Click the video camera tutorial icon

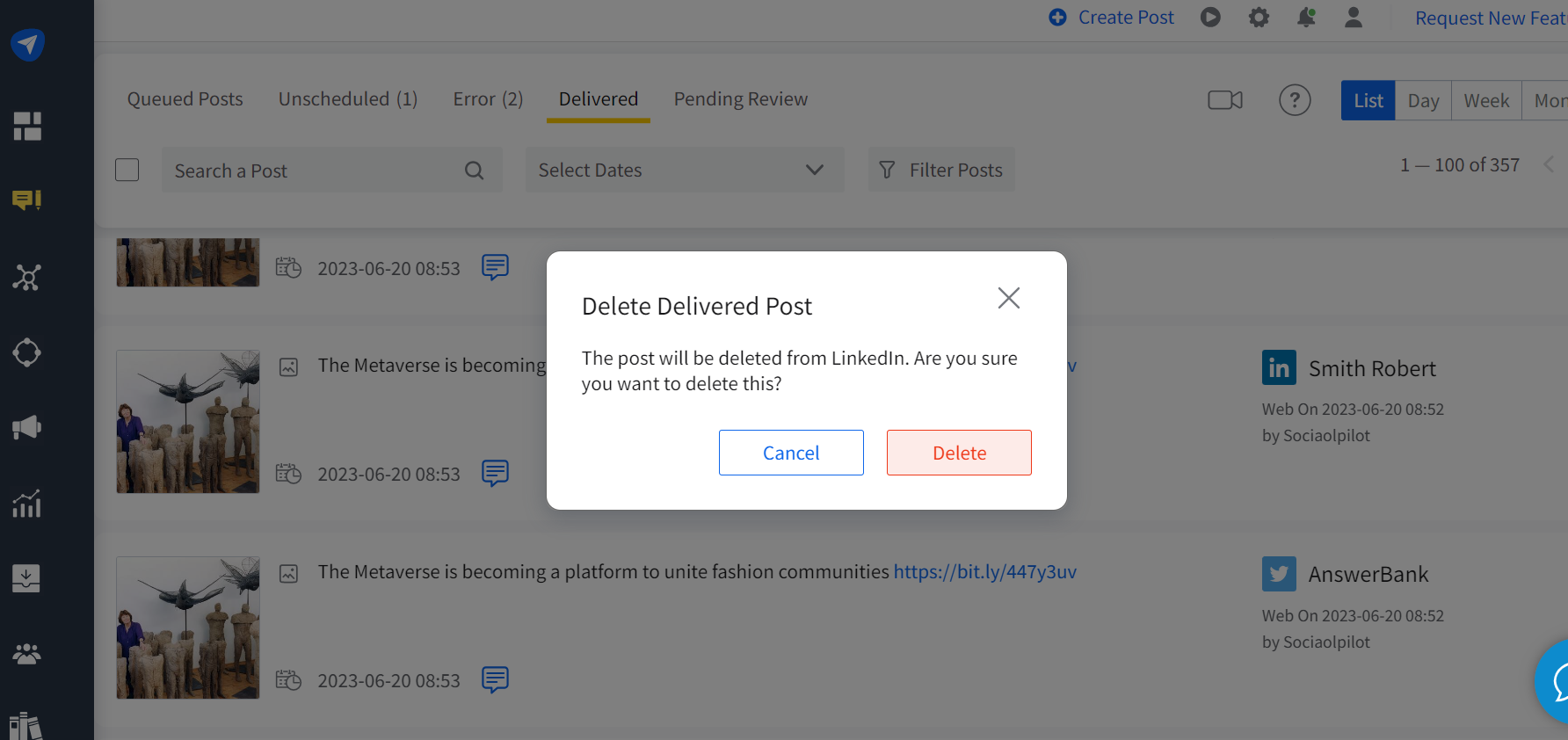(x=1224, y=100)
